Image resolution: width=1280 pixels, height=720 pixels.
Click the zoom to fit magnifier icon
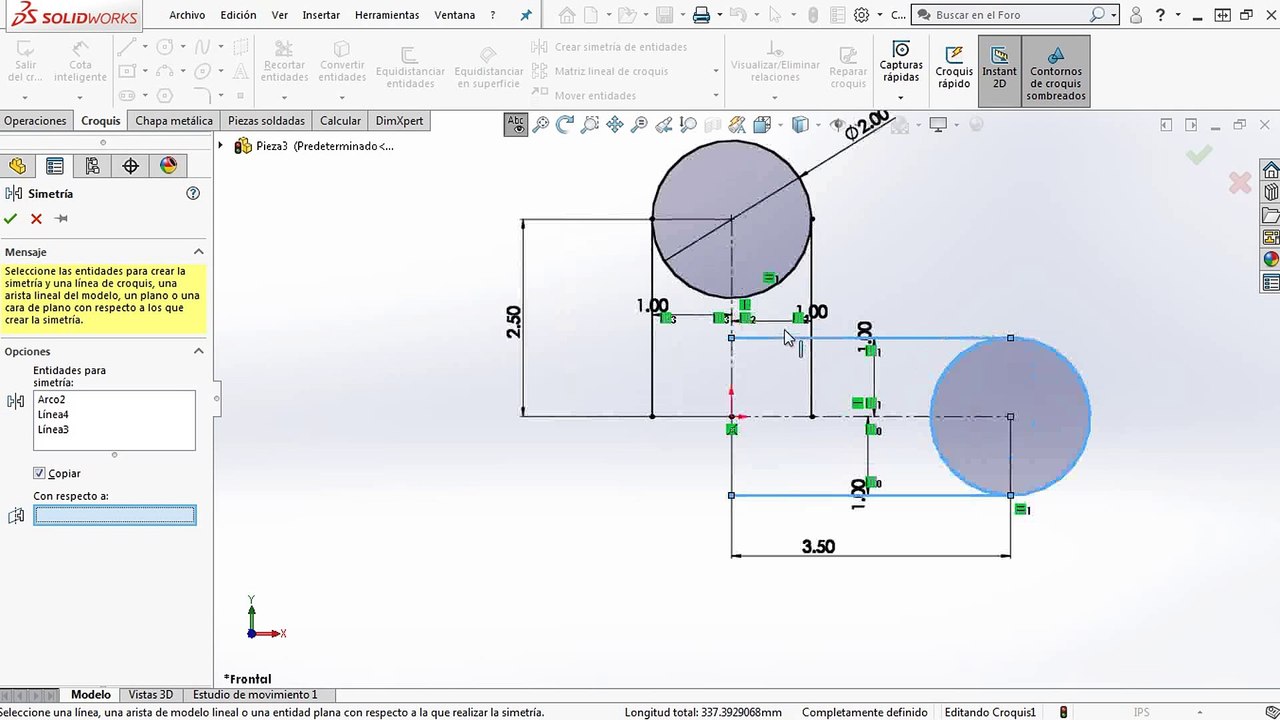point(541,125)
